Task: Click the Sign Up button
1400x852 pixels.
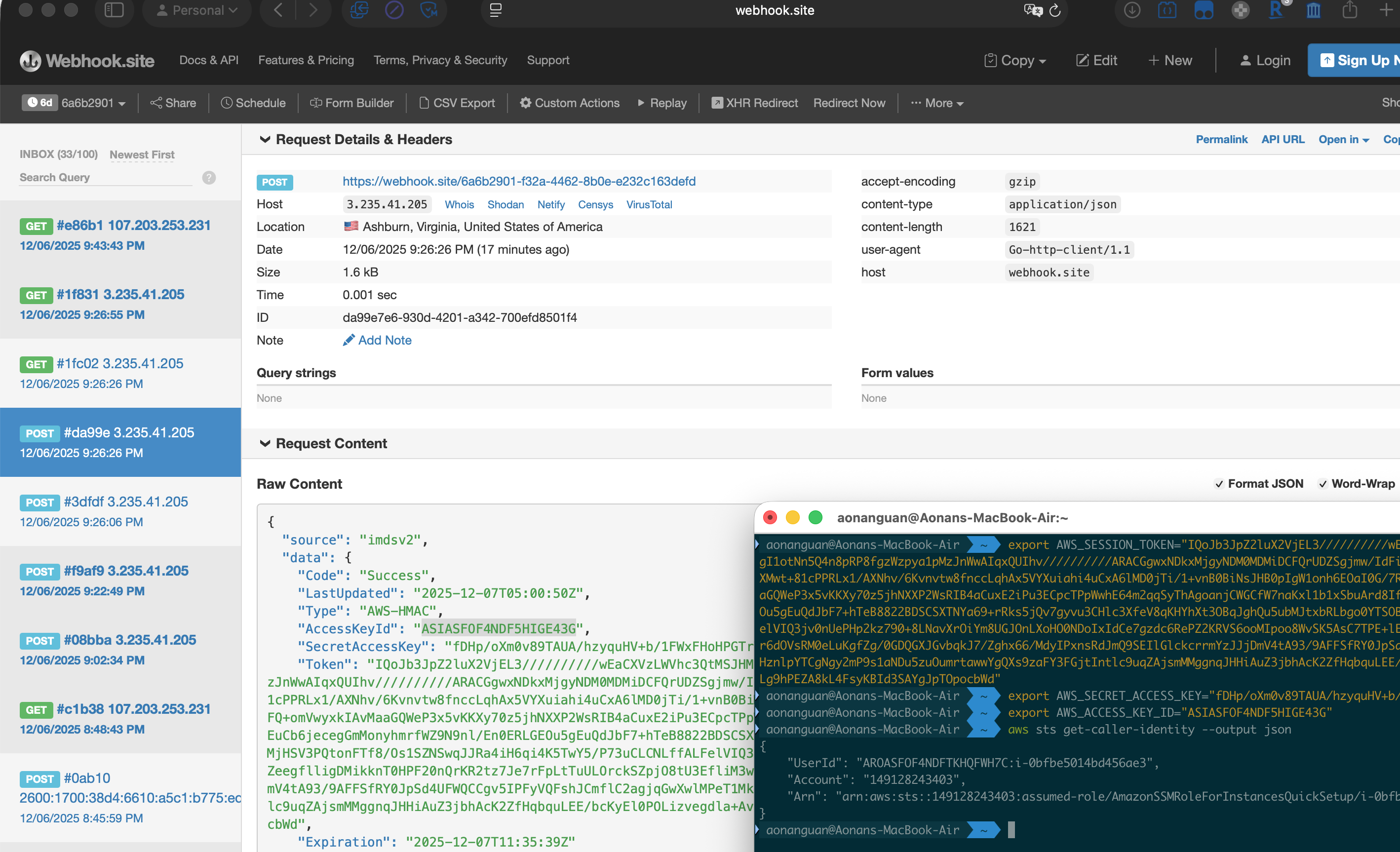Action: 1363,60
